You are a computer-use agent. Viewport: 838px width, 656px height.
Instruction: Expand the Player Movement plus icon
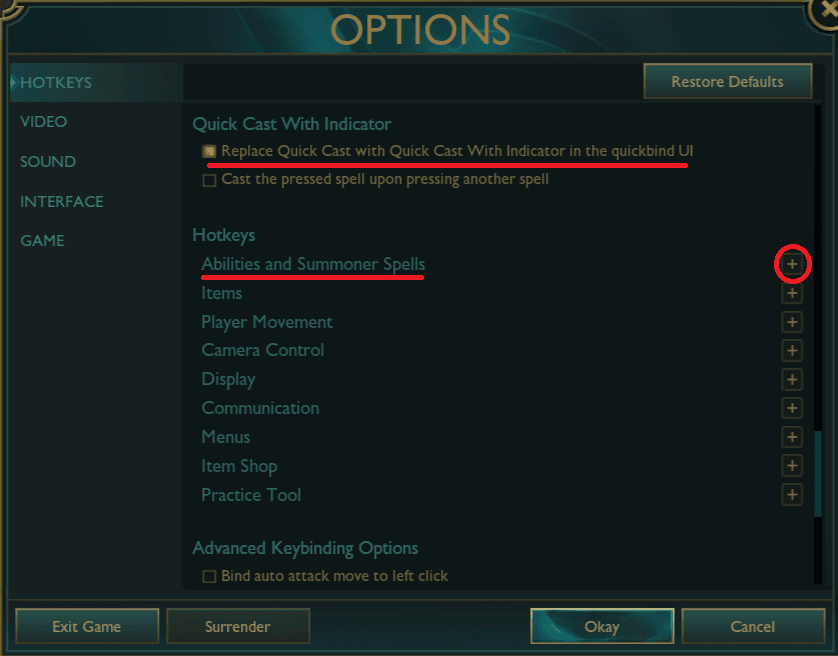pos(792,322)
